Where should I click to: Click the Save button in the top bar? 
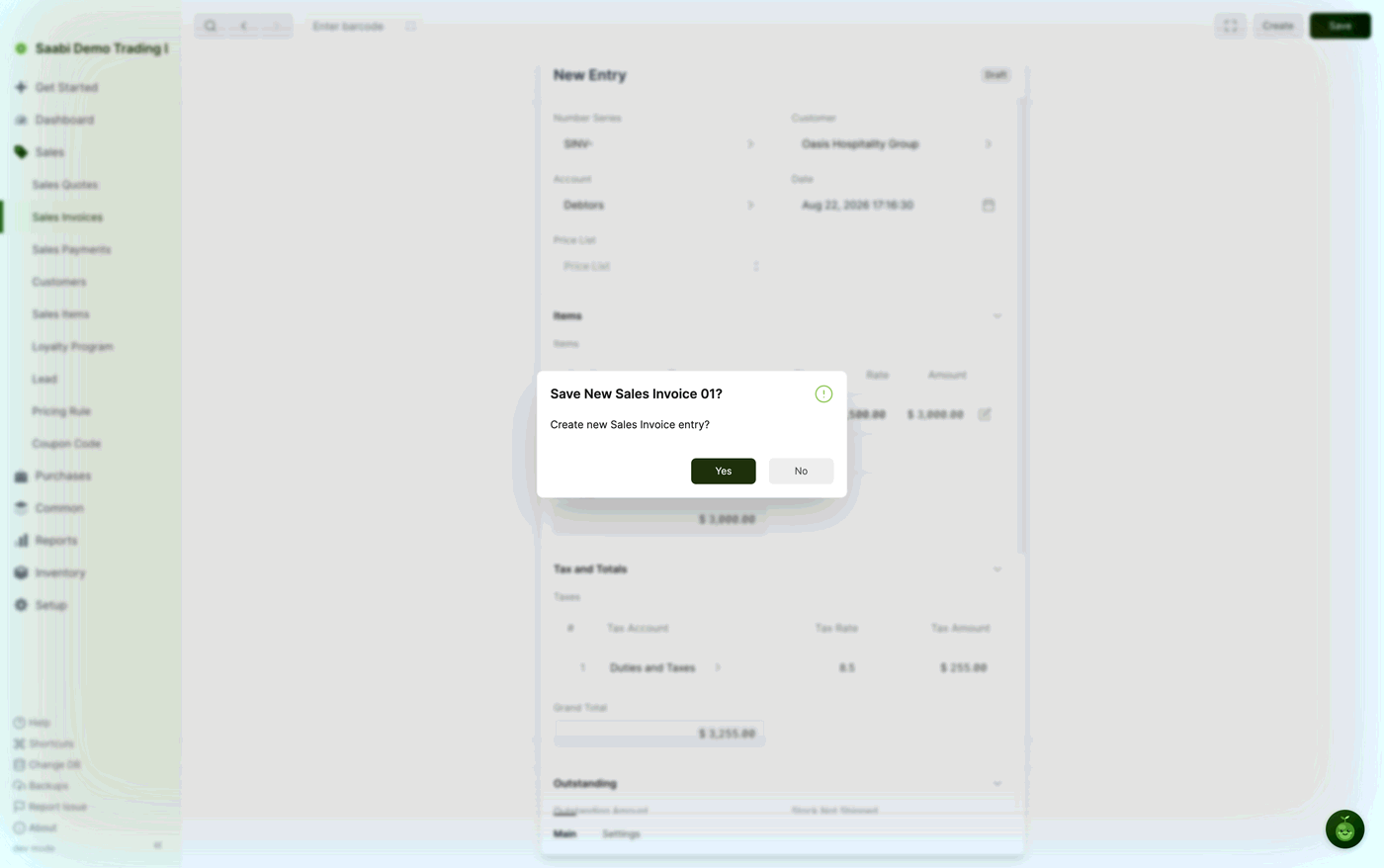pos(1340,26)
